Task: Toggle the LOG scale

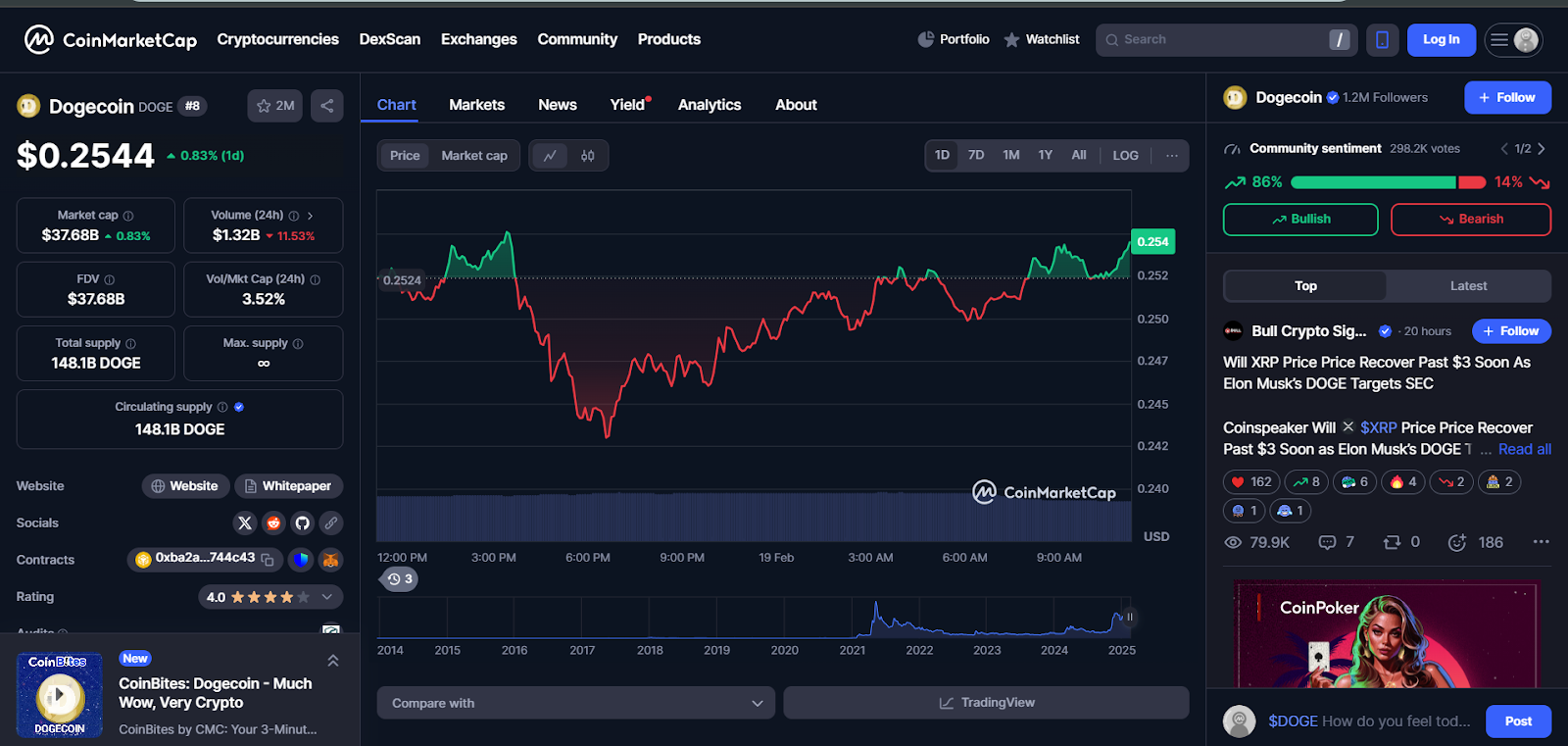Action: tap(1126, 155)
